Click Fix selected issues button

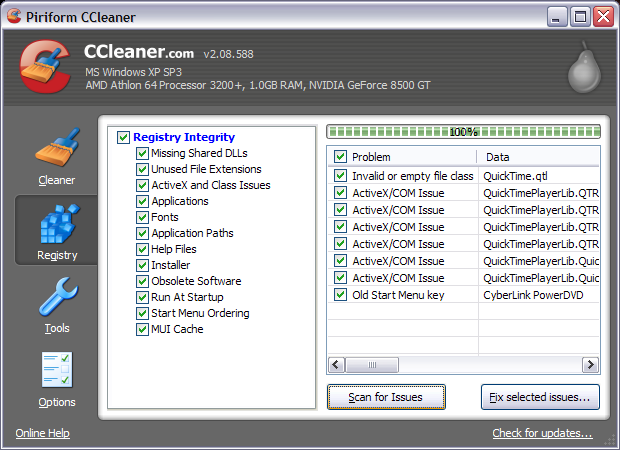click(540, 397)
